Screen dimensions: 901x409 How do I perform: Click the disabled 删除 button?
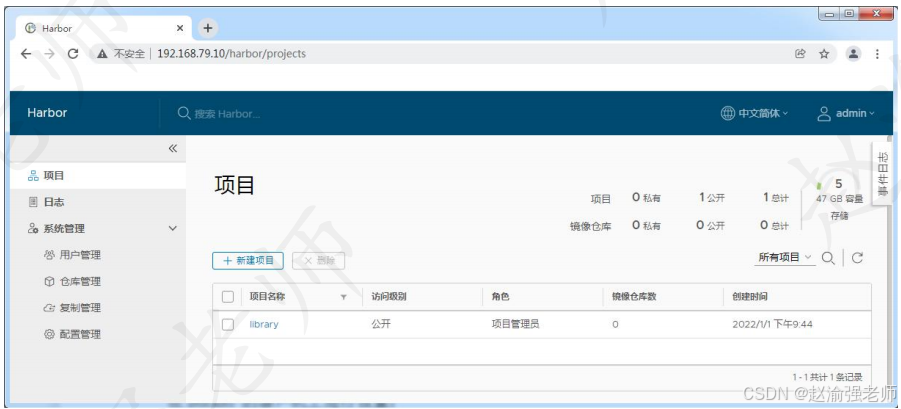click(x=318, y=260)
